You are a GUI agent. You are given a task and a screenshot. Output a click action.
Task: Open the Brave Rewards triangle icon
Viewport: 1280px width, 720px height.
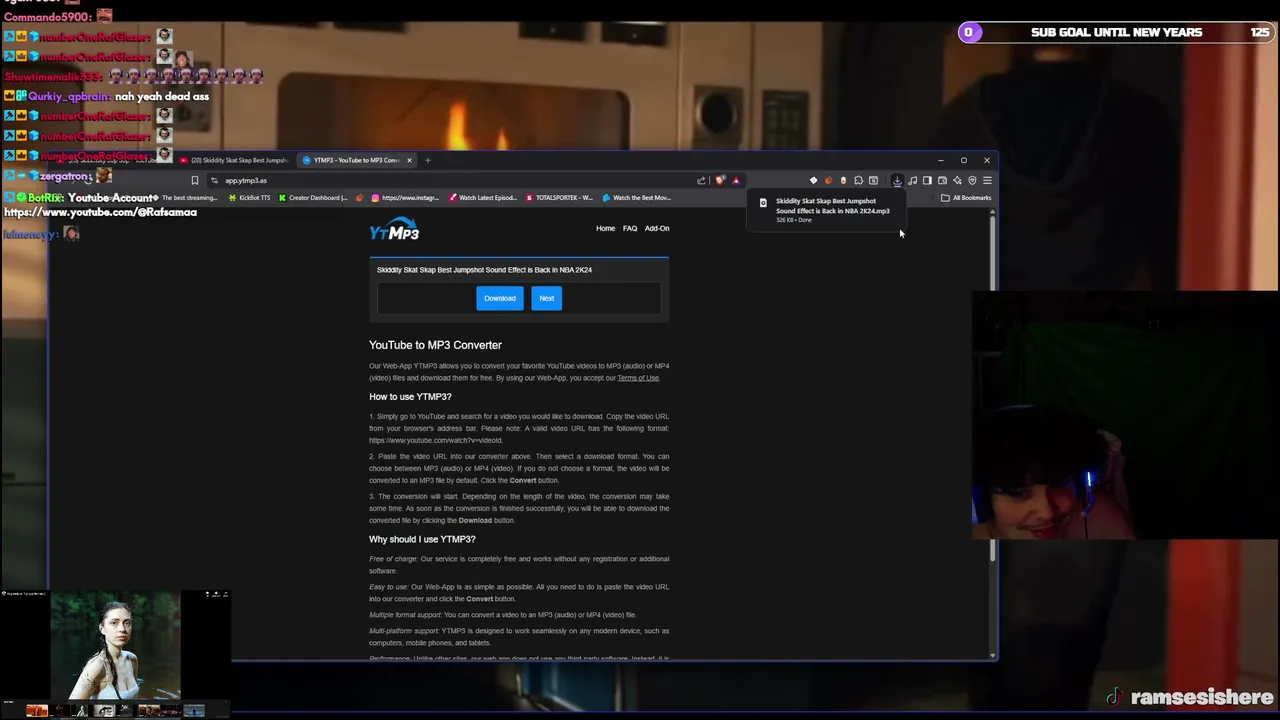[x=736, y=181]
